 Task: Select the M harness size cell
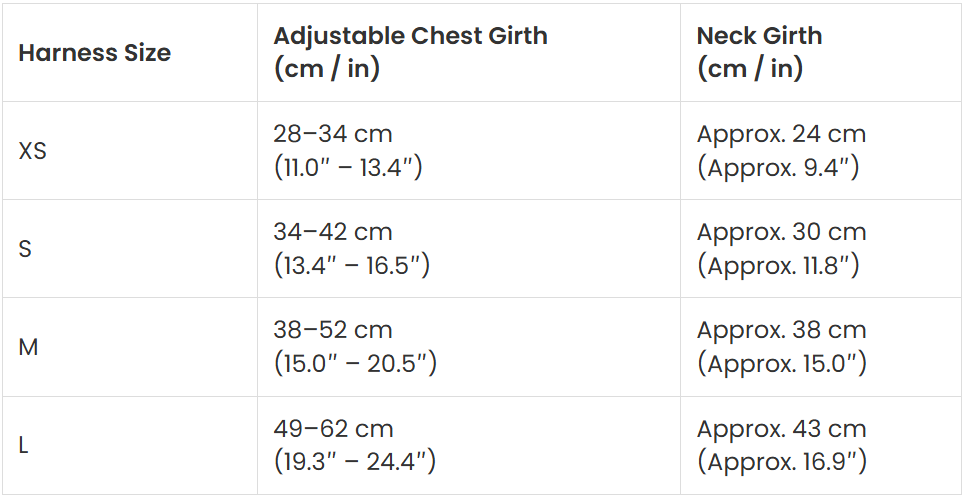coord(28,348)
